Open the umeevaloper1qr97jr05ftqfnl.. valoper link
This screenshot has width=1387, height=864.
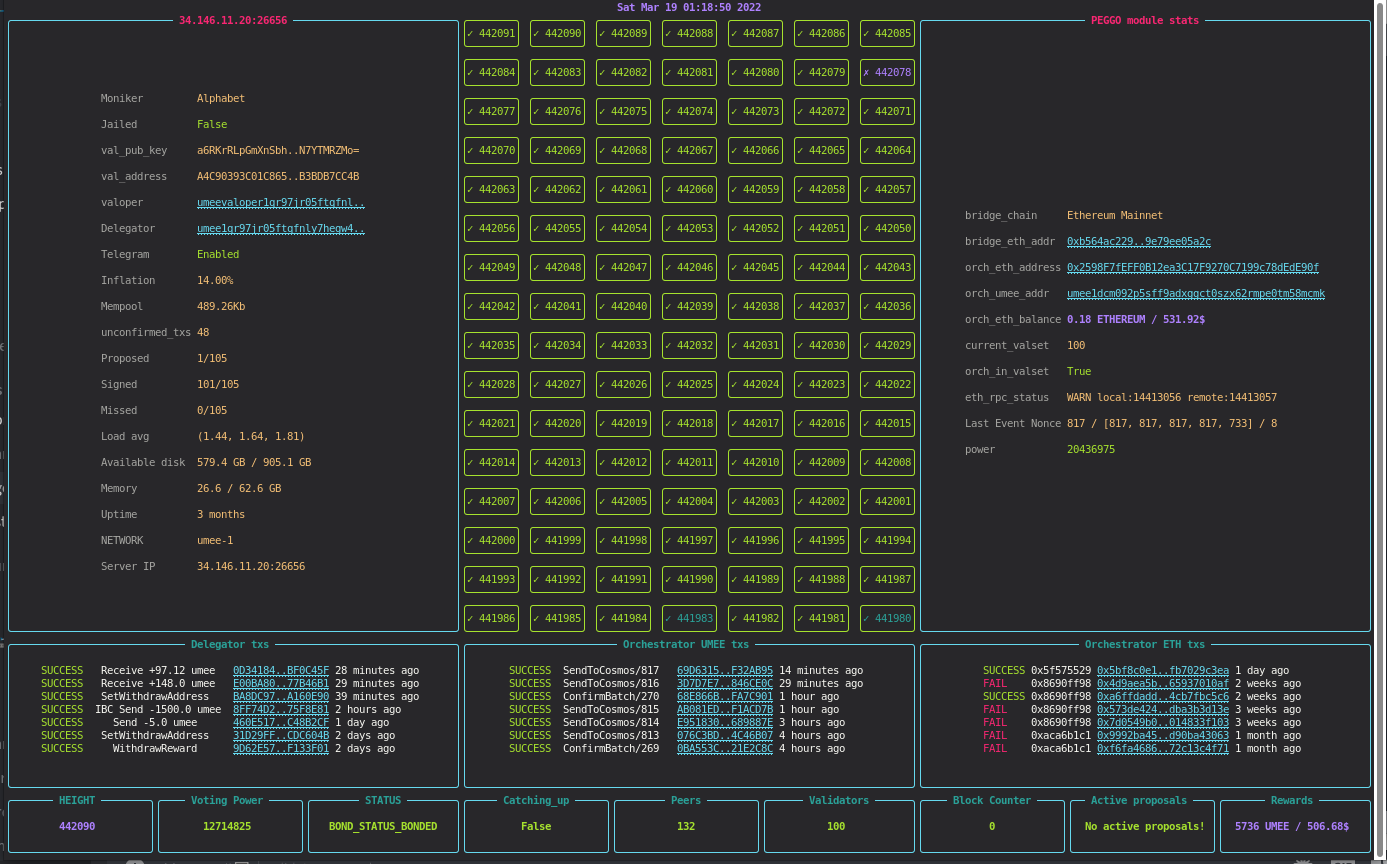[x=281, y=203]
